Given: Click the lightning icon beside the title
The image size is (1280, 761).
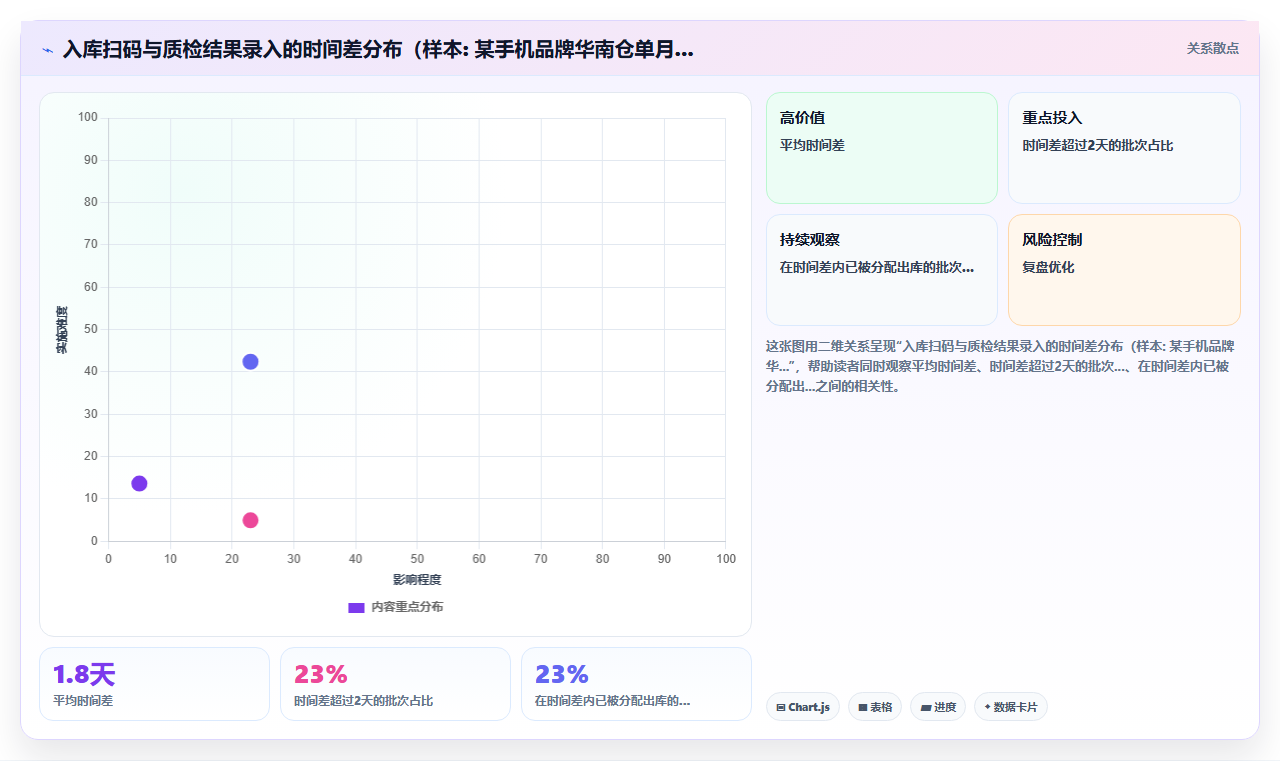Looking at the screenshot, I should 47,50.
